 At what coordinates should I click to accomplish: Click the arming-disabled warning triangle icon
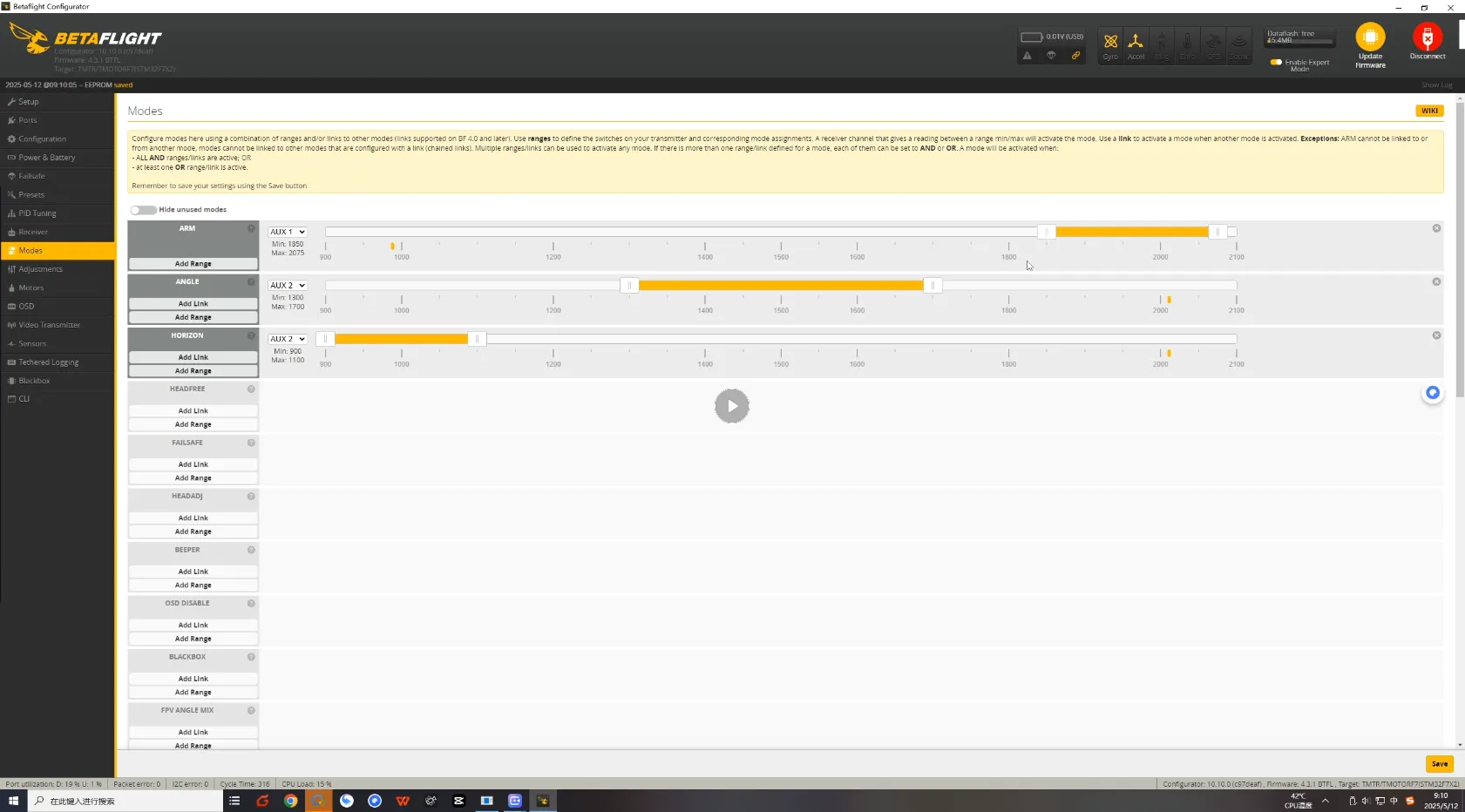pyautogui.click(x=1028, y=55)
